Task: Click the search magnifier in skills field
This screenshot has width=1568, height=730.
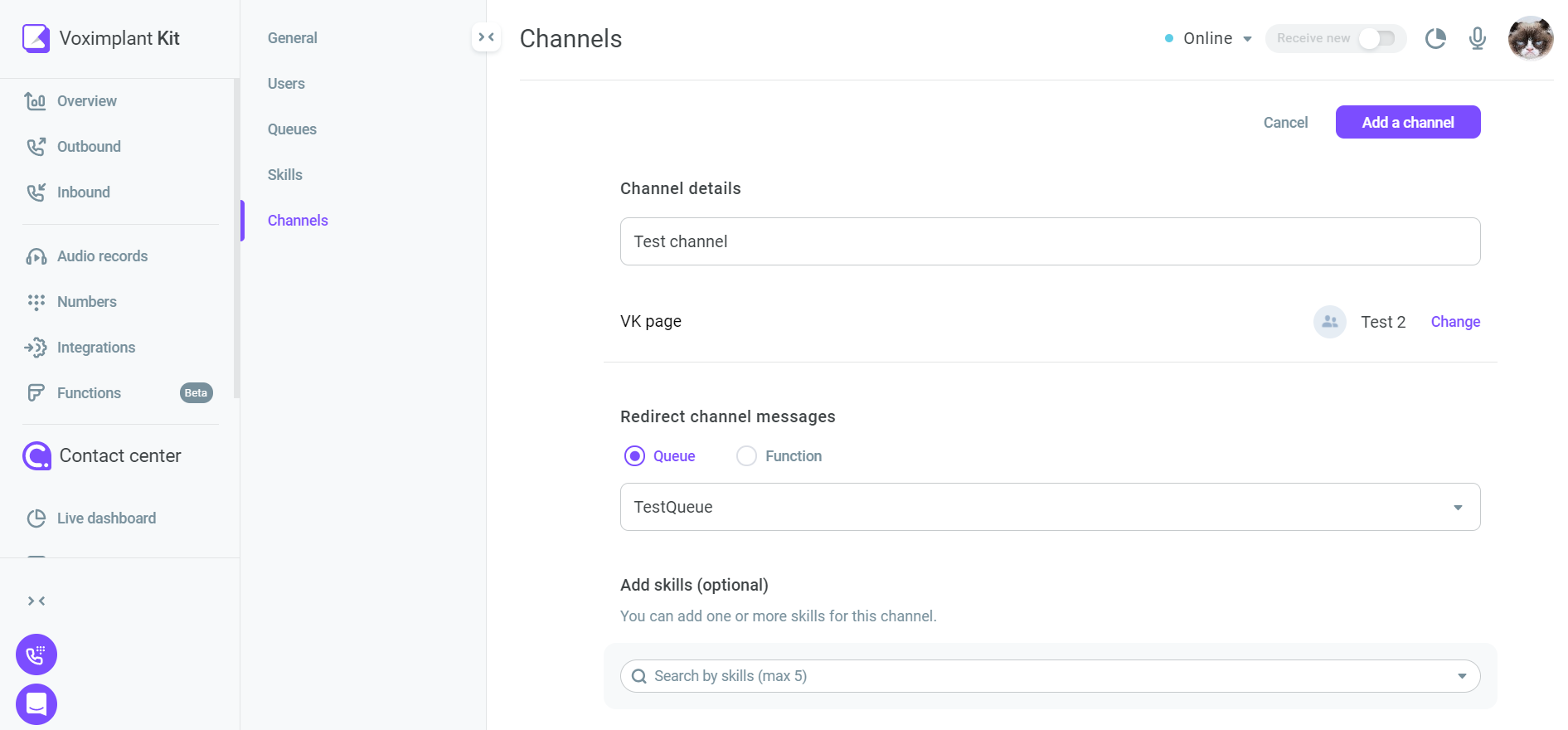Action: point(638,676)
